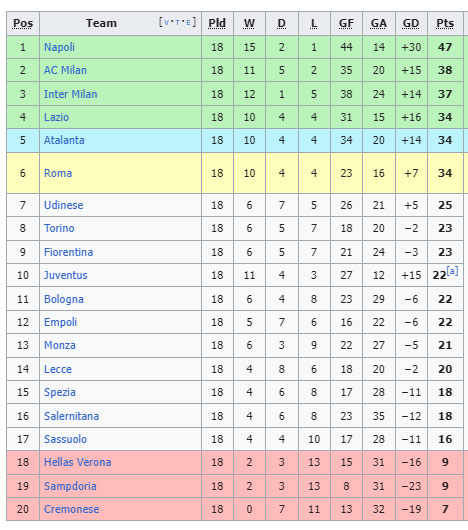Viewport: 468px width, 530px height.
Task: Open the AC Milan team page
Action: coord(65,70)
